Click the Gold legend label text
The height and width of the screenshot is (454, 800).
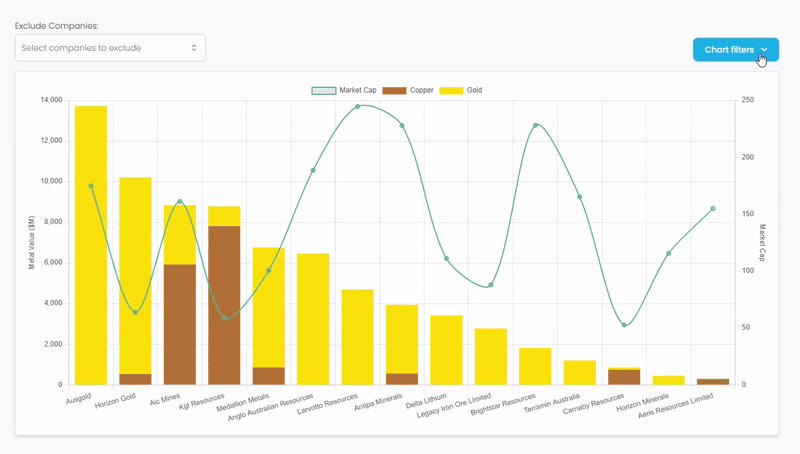pos(475,90)
